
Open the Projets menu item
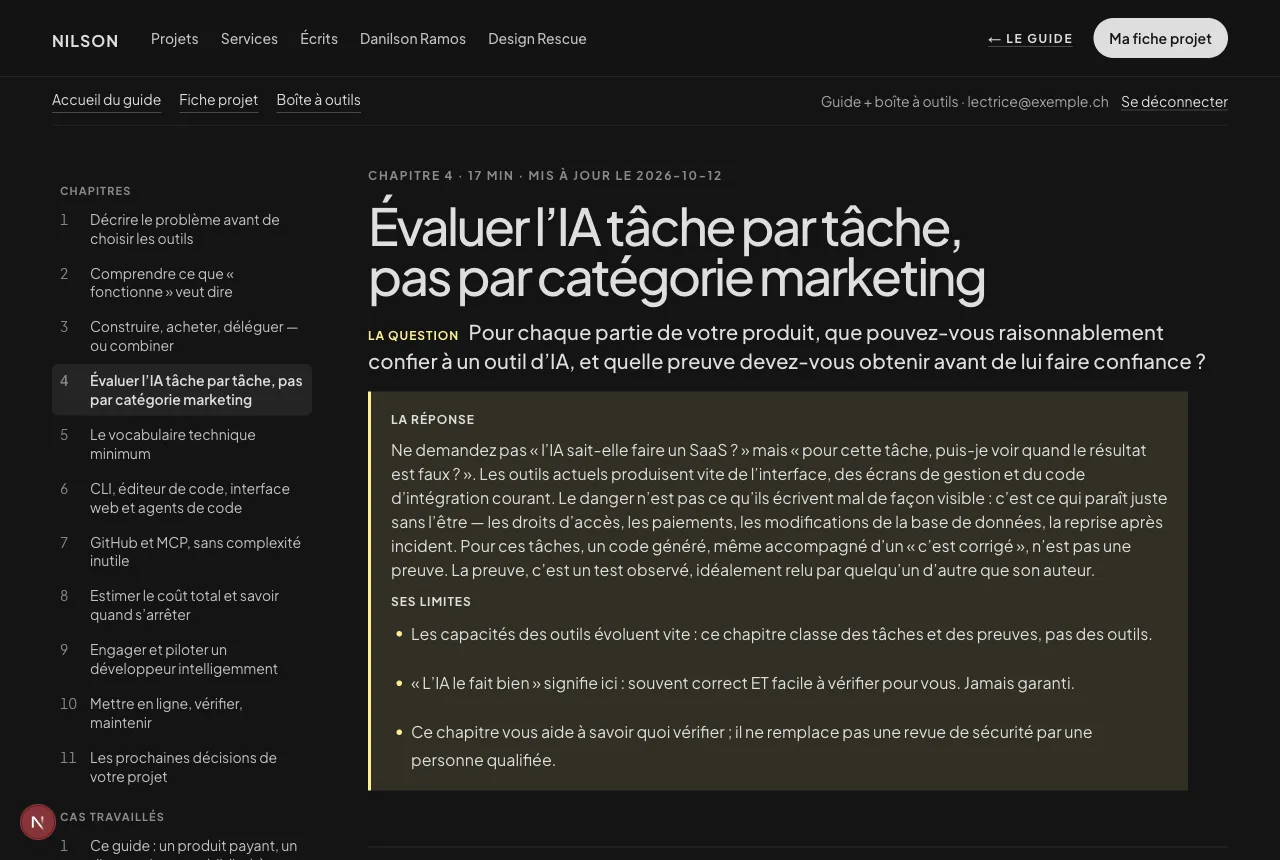[175, 39]
